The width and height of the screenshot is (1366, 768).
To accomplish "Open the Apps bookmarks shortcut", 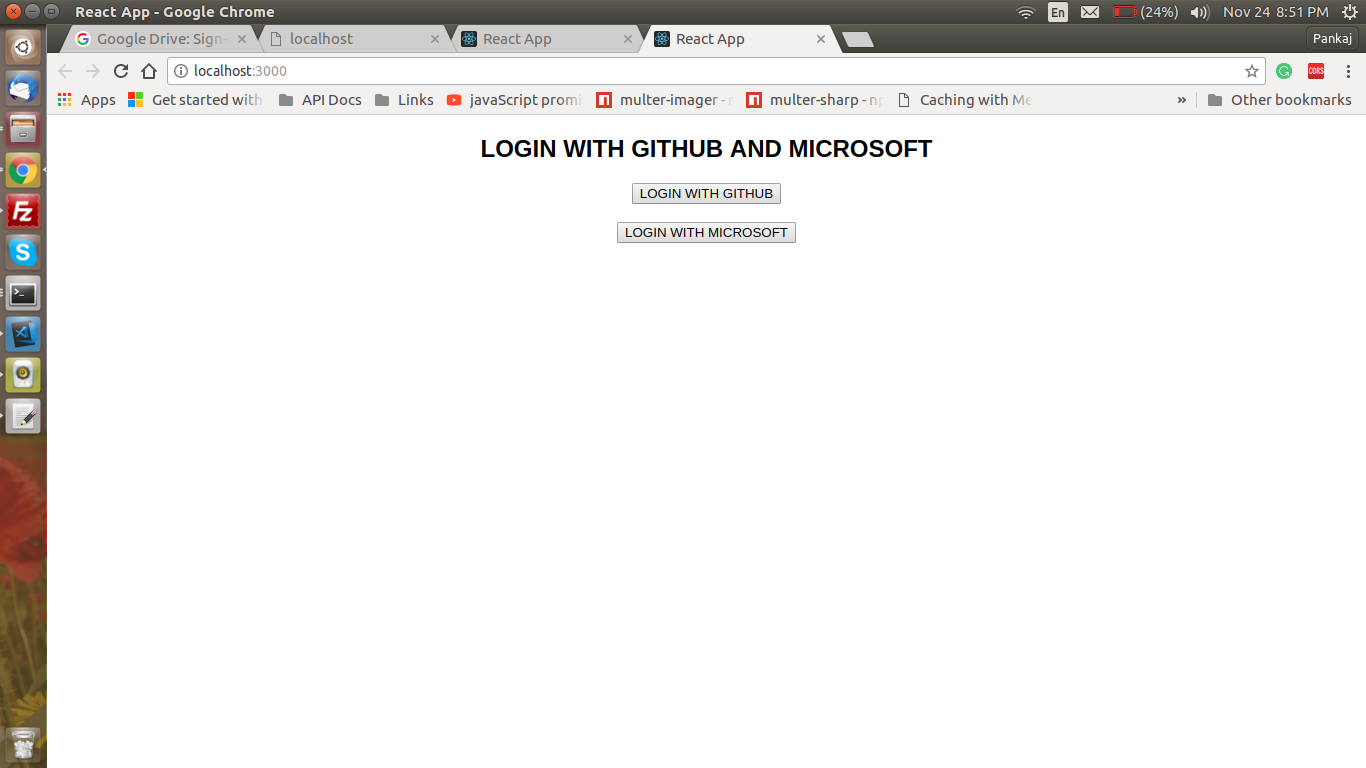I will tap(87, 100).
